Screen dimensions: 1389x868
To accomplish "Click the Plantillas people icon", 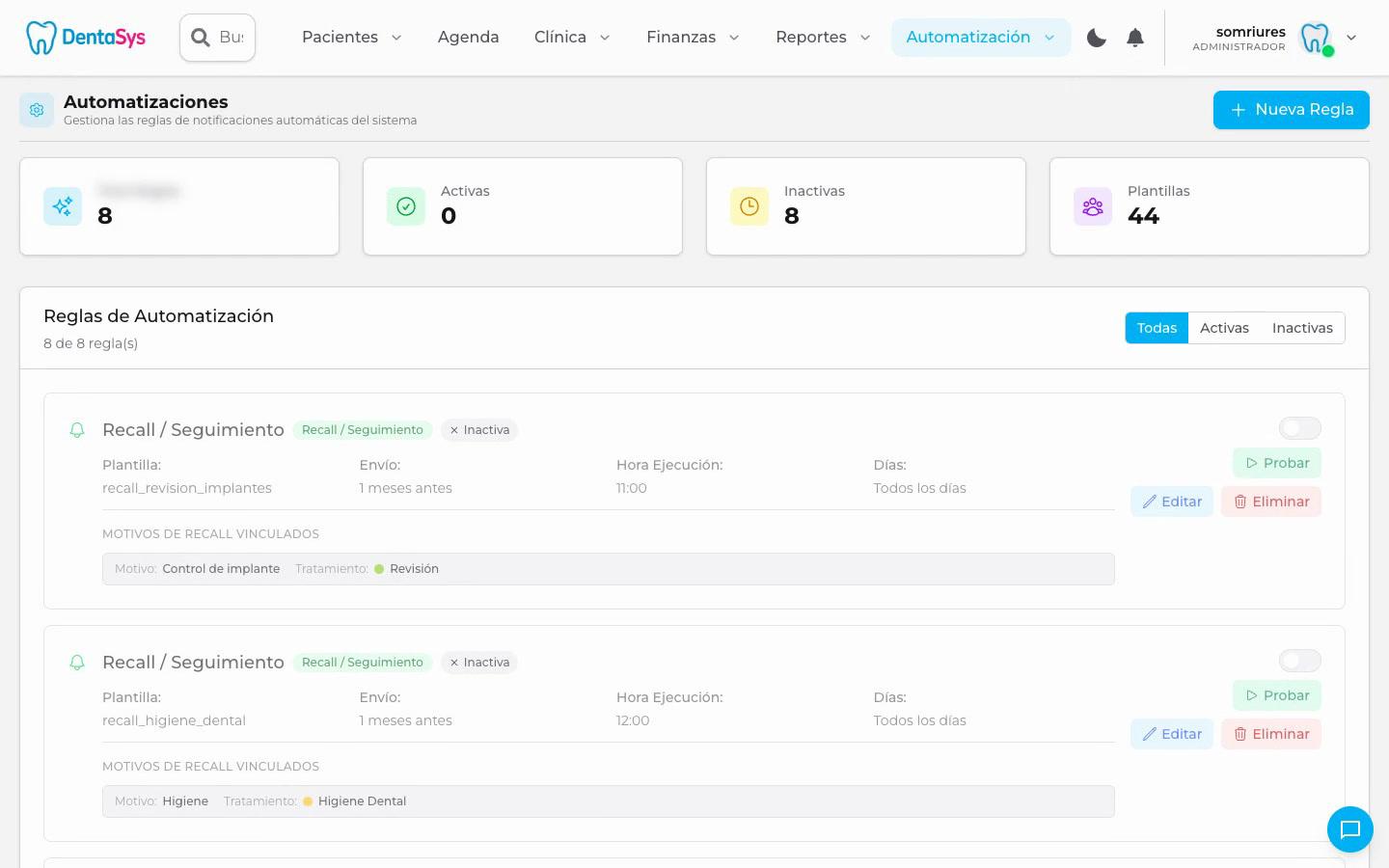I will pyautogui.click(x=1093, y=206).
